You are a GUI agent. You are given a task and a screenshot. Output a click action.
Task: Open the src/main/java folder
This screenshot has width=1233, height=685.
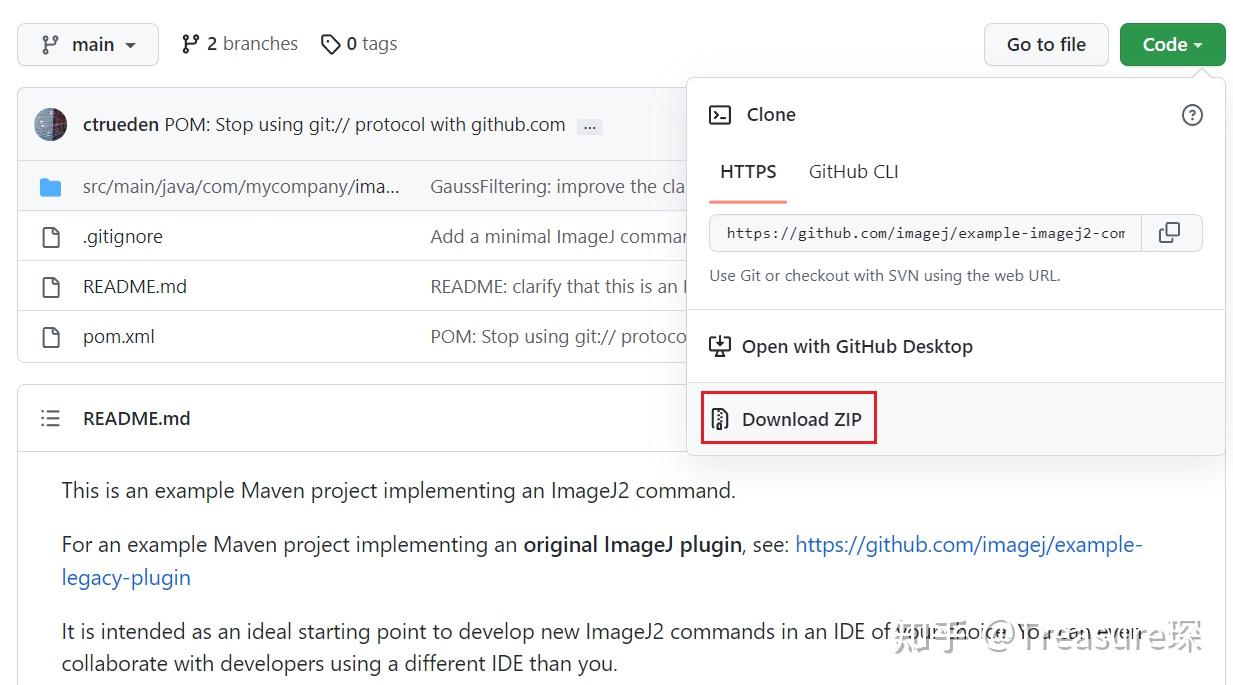tap(240, 187)
